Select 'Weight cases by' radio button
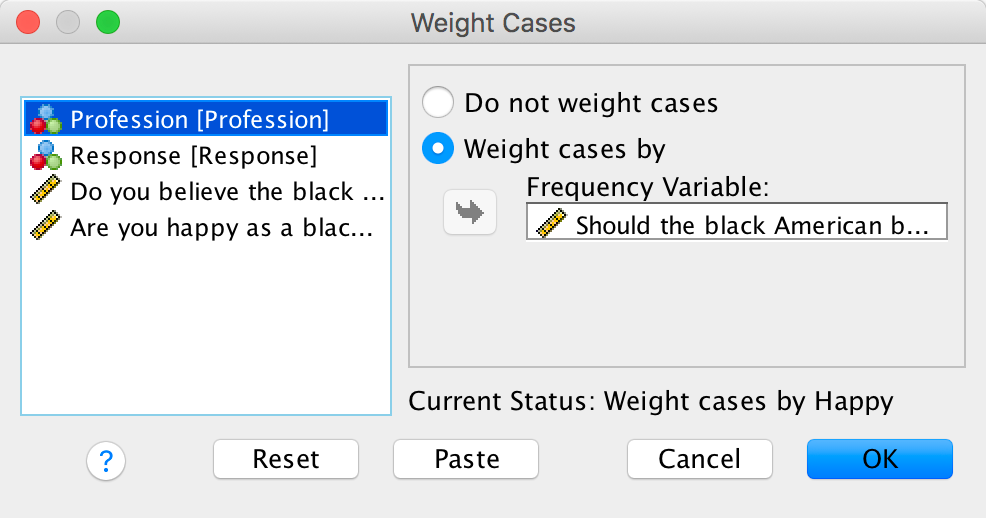This screenshot has height=518, width=986. (x=439, y=150)
